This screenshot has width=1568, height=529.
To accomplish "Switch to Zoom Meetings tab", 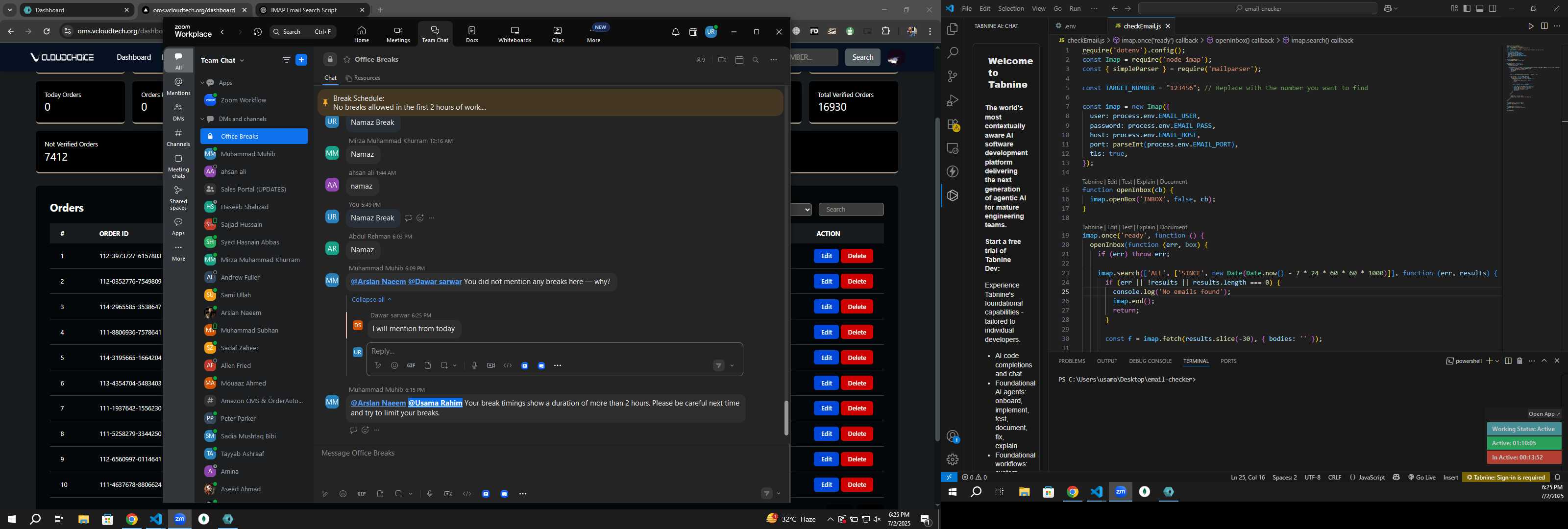I will point(398,35).
